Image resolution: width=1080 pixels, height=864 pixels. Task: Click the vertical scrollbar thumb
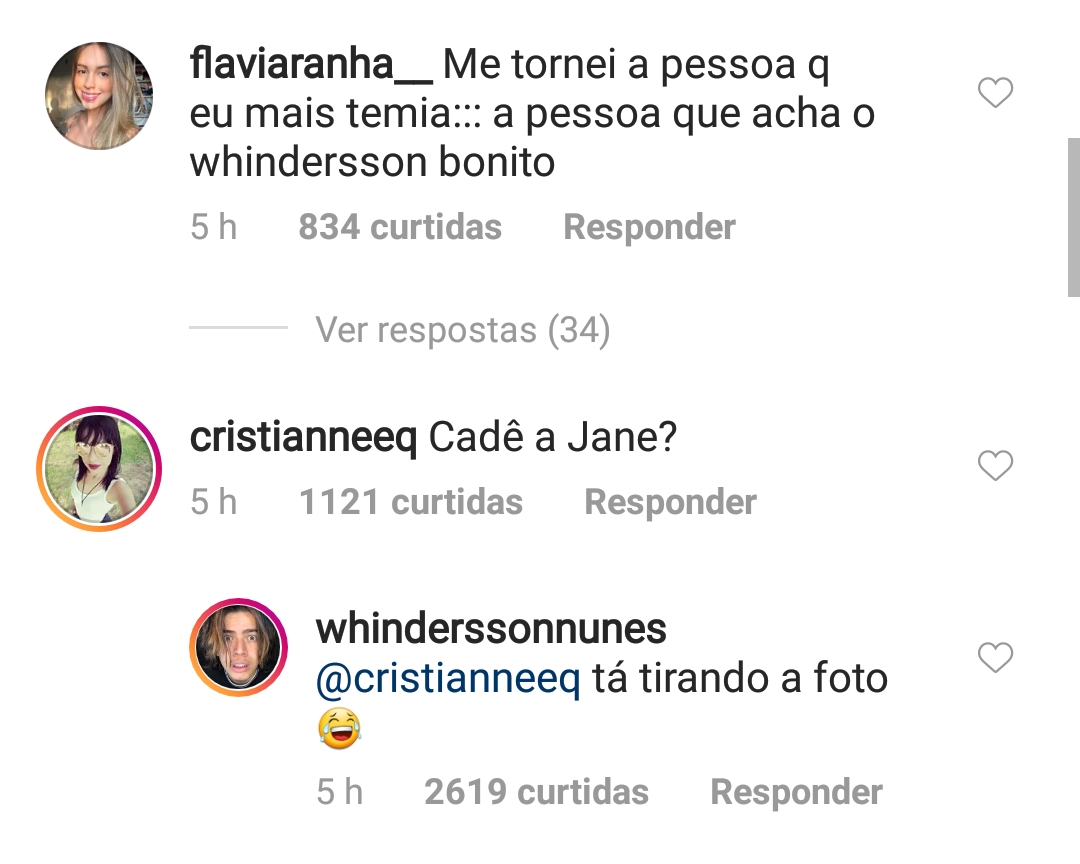click(x=1074, y=217)
